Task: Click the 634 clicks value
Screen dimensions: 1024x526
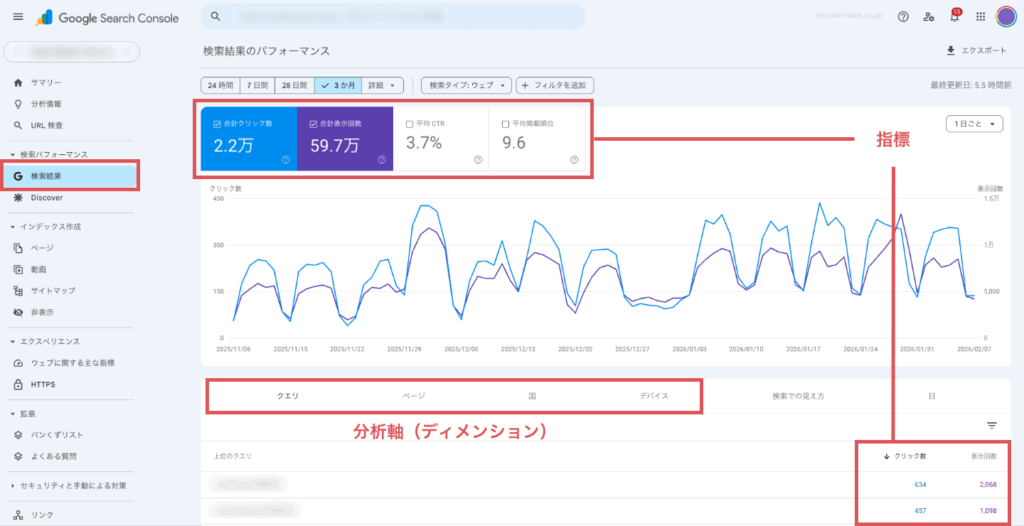Action: [920, 484]
